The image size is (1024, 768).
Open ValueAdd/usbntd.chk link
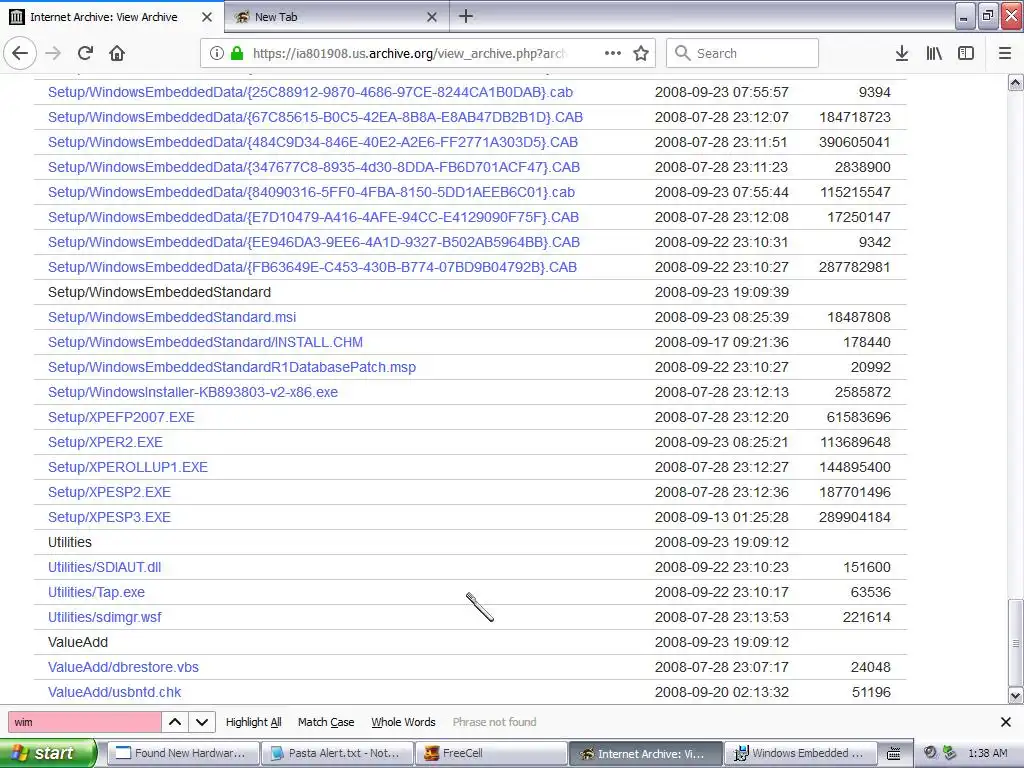[x=114, y=692]
